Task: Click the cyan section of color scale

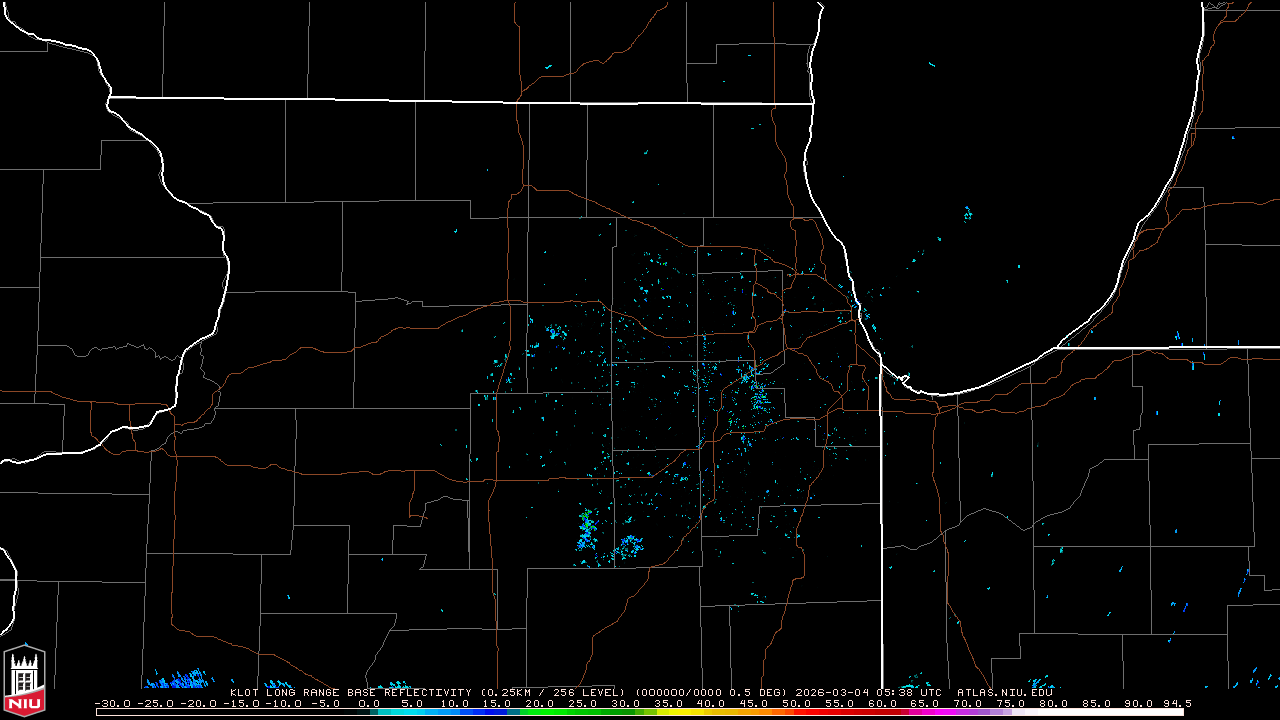Action: [420, 712]
